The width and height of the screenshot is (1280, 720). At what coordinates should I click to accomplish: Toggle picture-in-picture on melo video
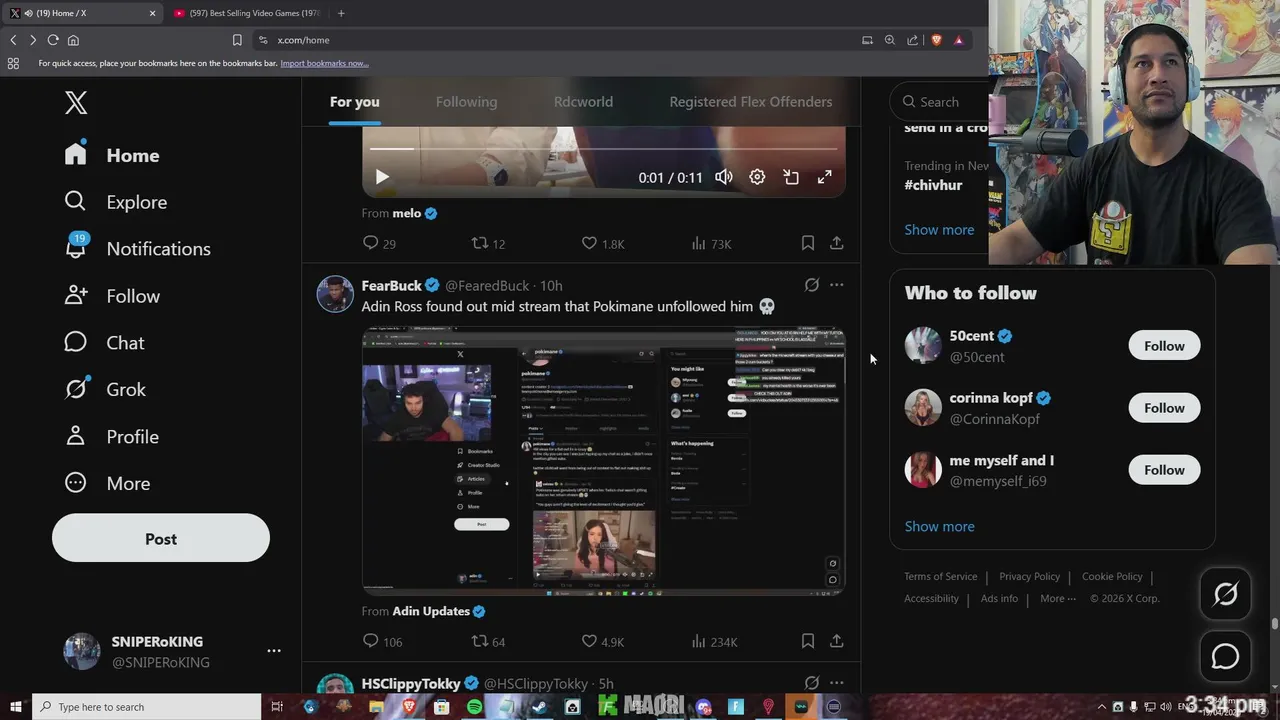point(791,177)
